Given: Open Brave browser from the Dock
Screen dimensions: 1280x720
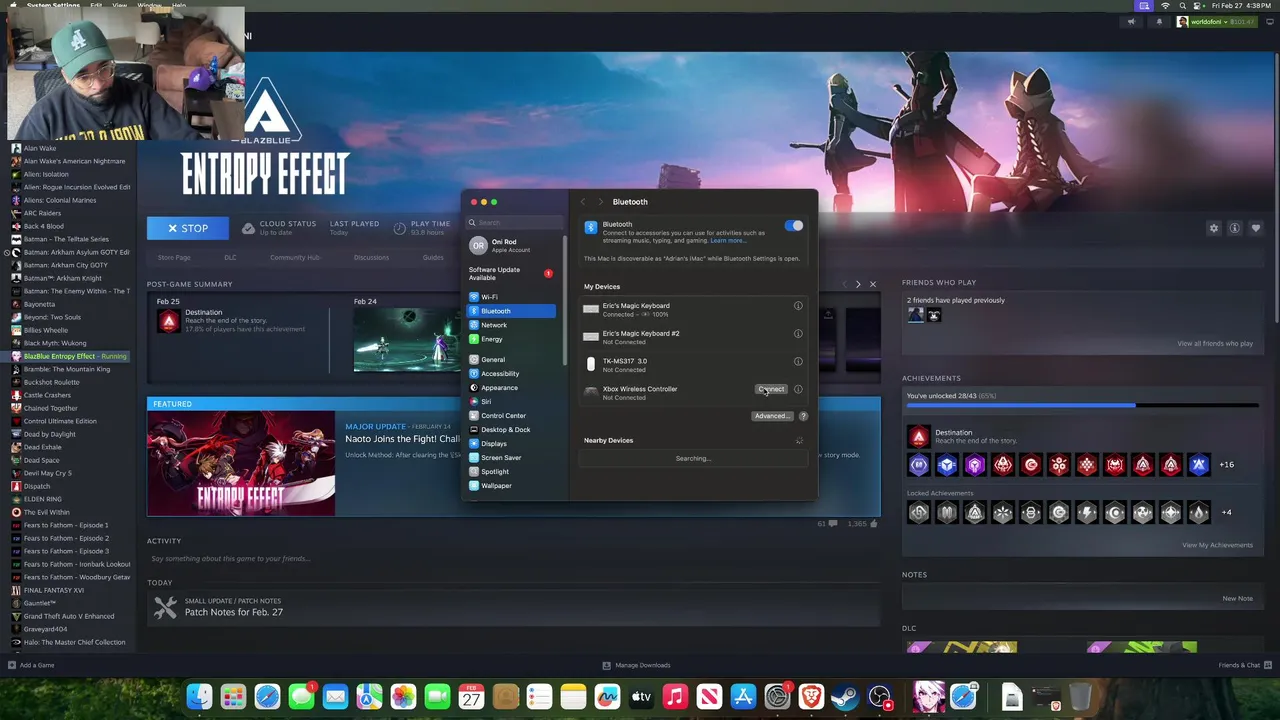Looking at the screenshot, I should [x=811, y=696].
